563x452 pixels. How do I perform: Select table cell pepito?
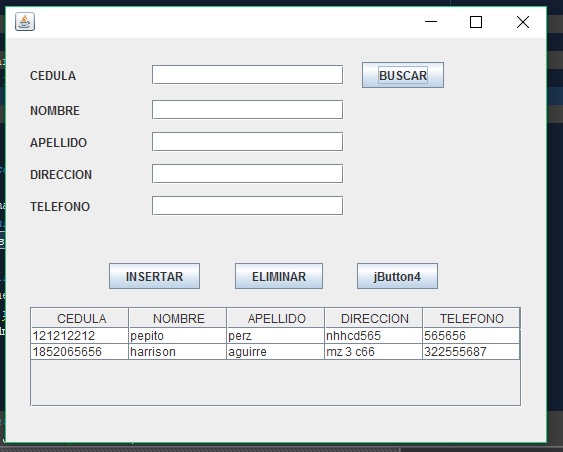(178, 336)
